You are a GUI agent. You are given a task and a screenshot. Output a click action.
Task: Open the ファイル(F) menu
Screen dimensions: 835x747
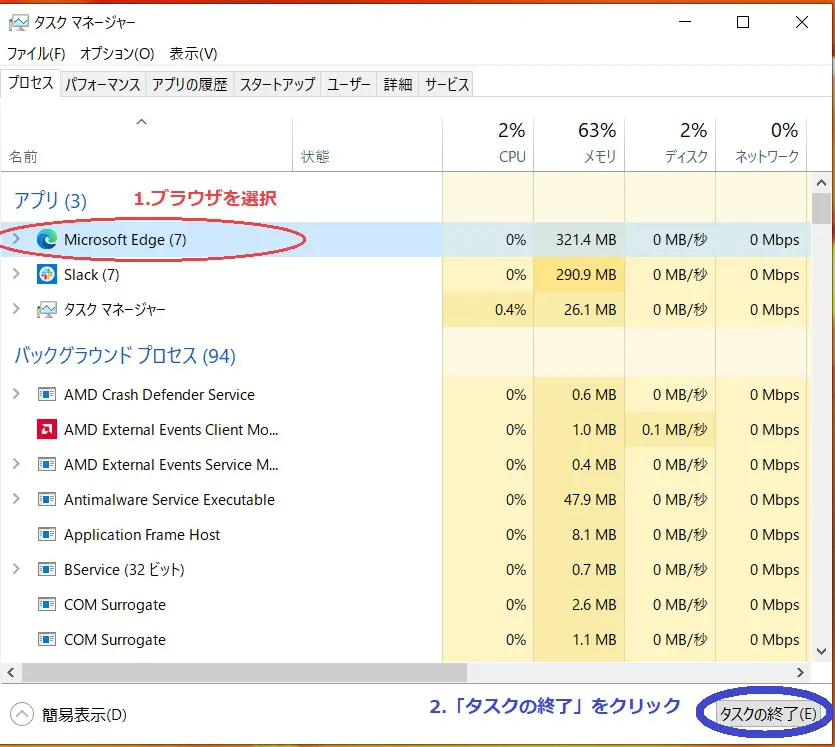(x=36, y=54)
